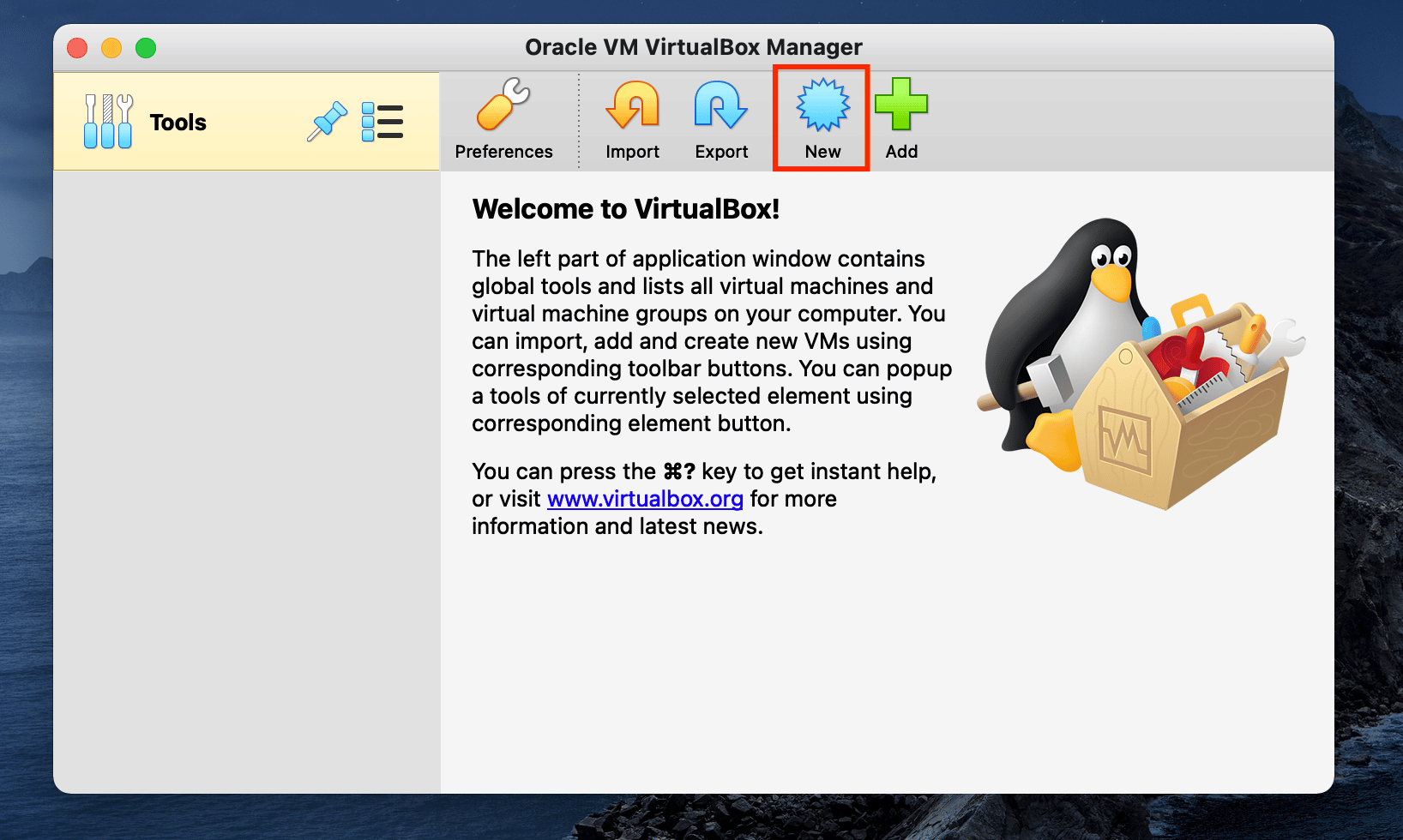Minimize the window using the yellow button
The height and width of the screenshot is (840, 1403).
[111, 48]
